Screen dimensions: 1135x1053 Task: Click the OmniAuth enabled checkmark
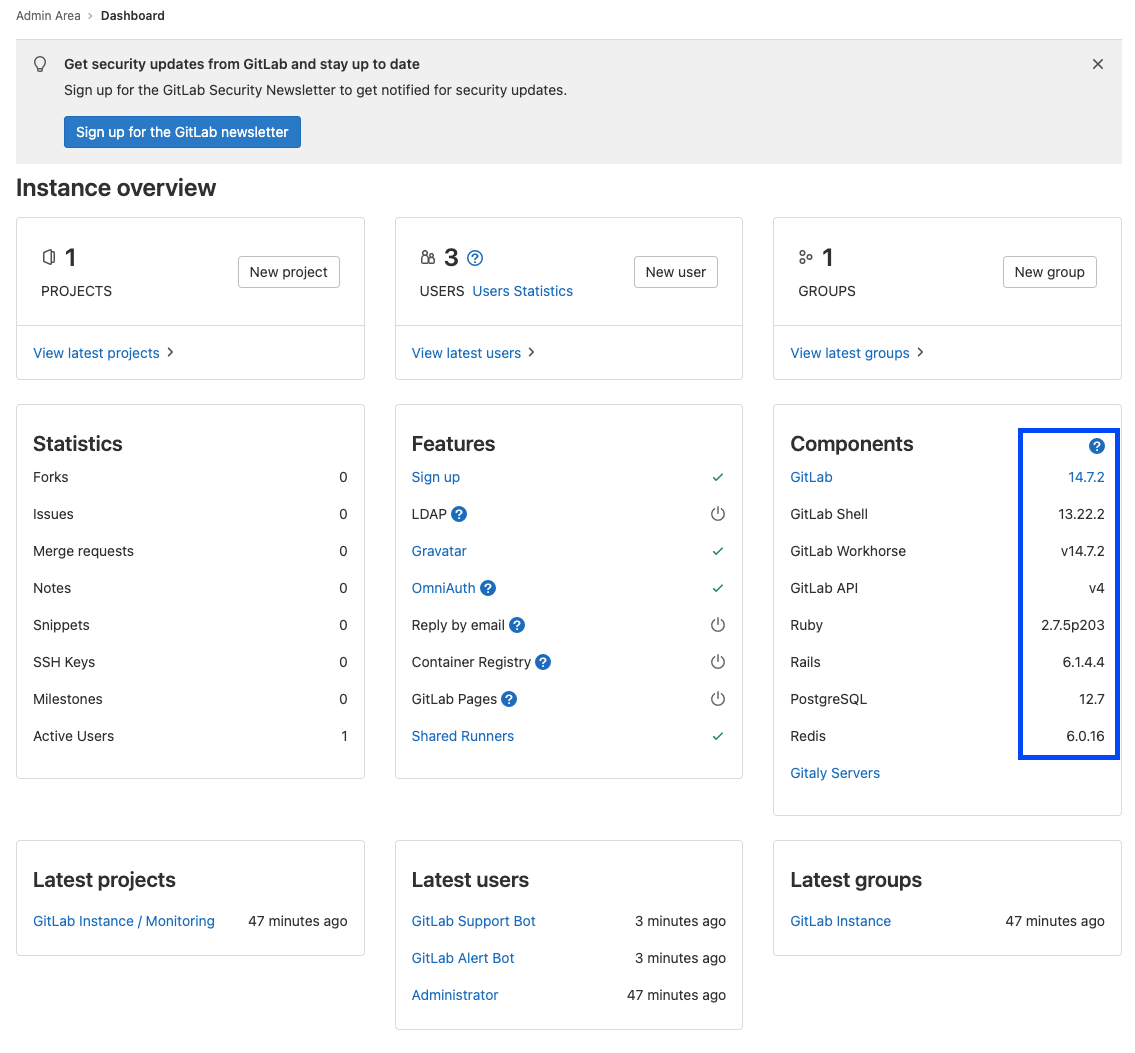[717, 588]
